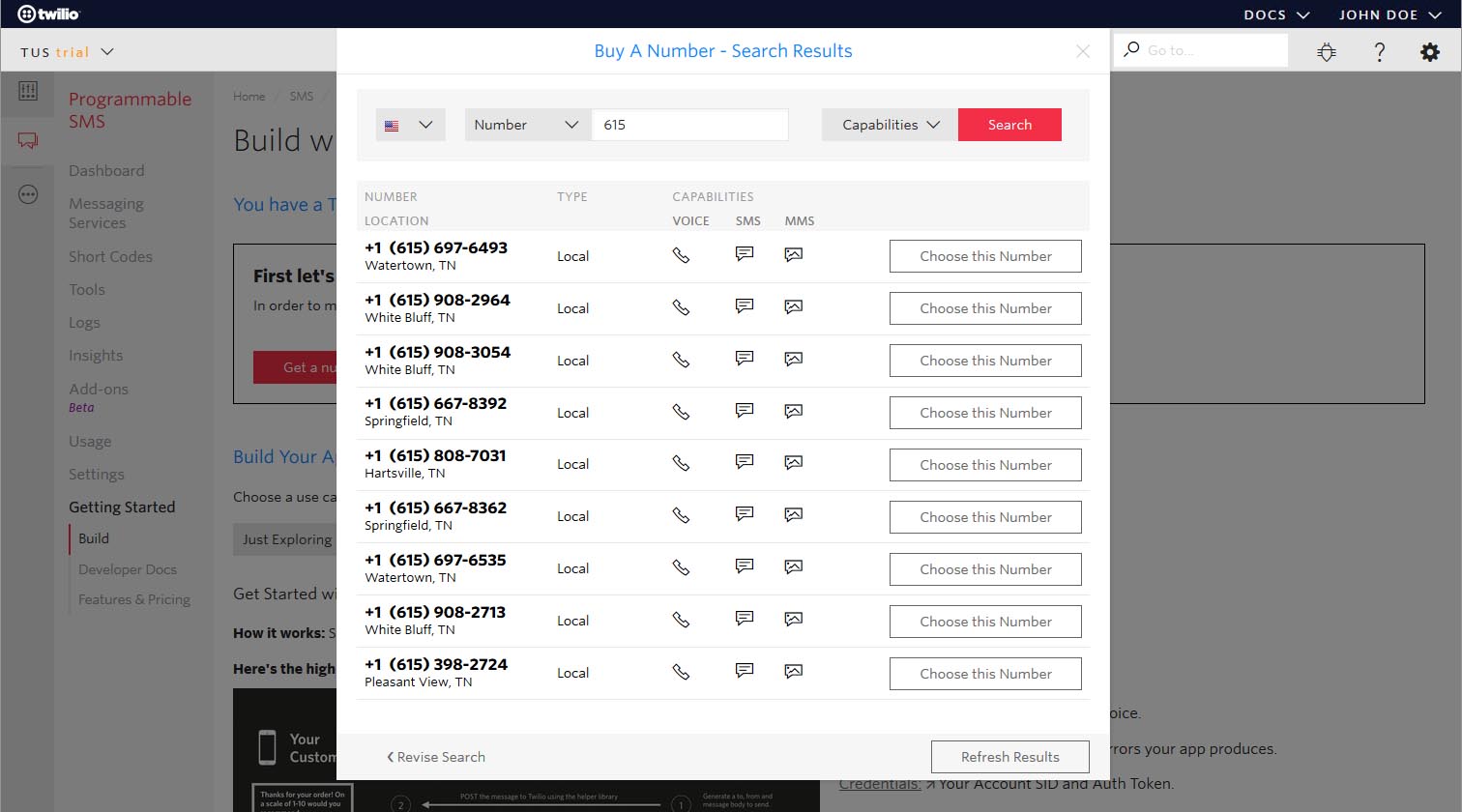Choose number +1 (615) 697-6493
This screenshot has height=812, width=1462.
(985, 256)
